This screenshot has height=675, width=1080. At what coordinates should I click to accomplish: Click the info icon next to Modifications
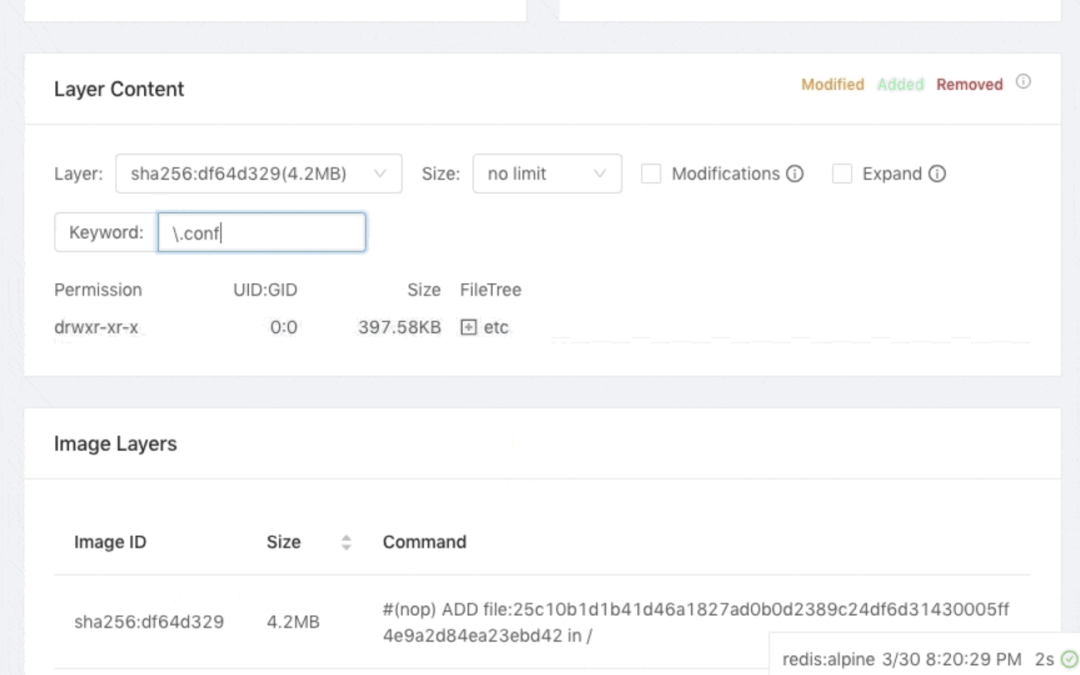click(795, 174)
